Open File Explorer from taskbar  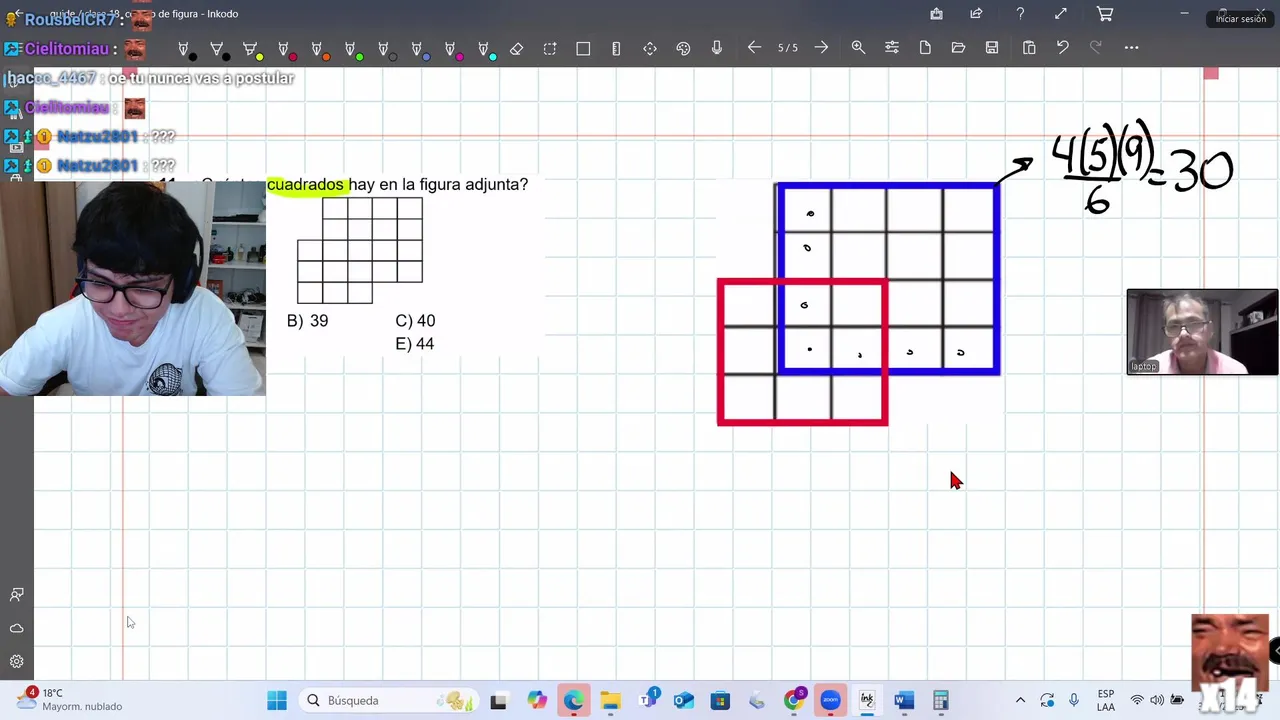point(610,700)
